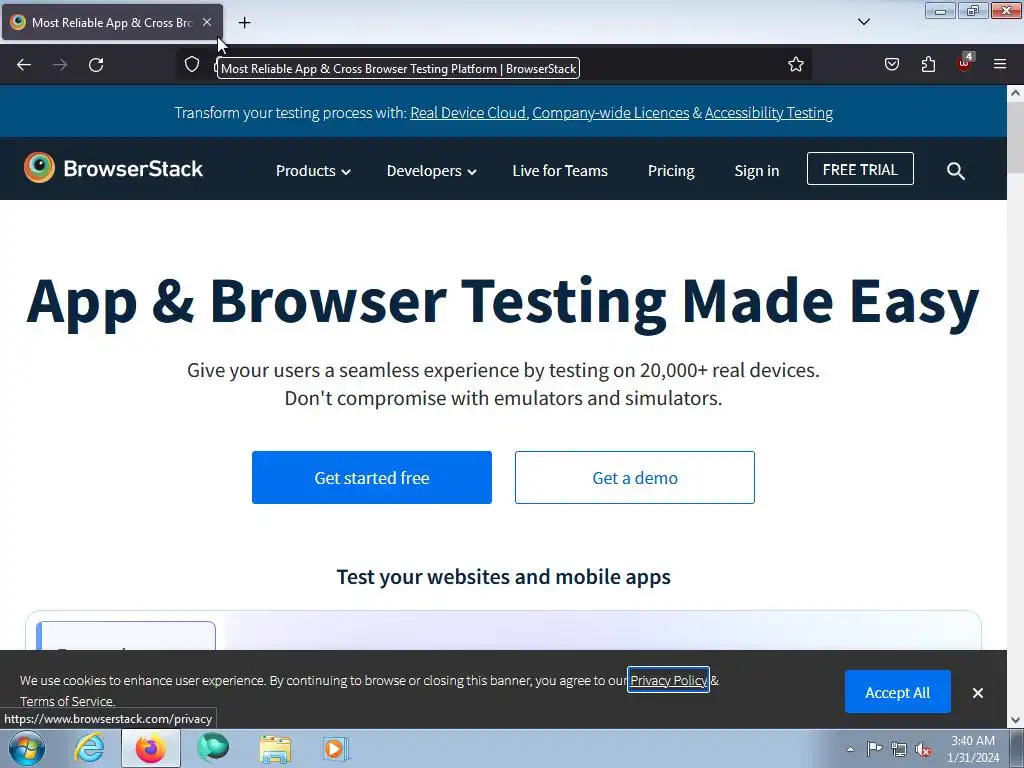1024x768 pixels.
Task: Open the Company-wide Licences link
Action: pos(611,113)
